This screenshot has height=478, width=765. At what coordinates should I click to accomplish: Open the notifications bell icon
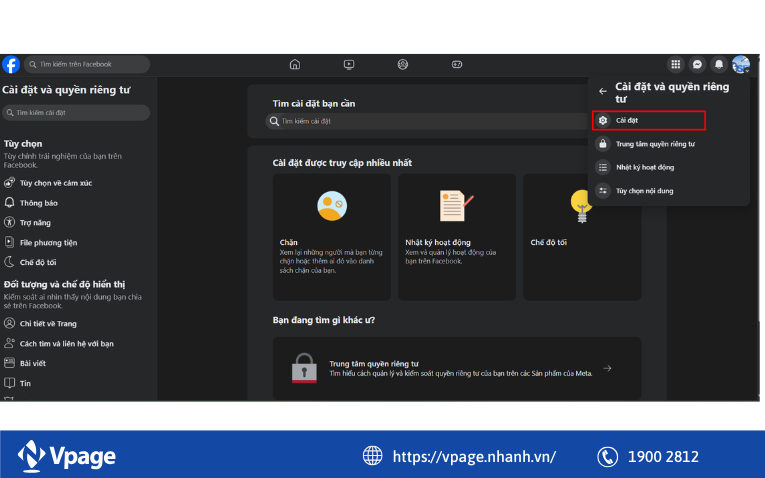pyautogui.click(x=718, y=65)
